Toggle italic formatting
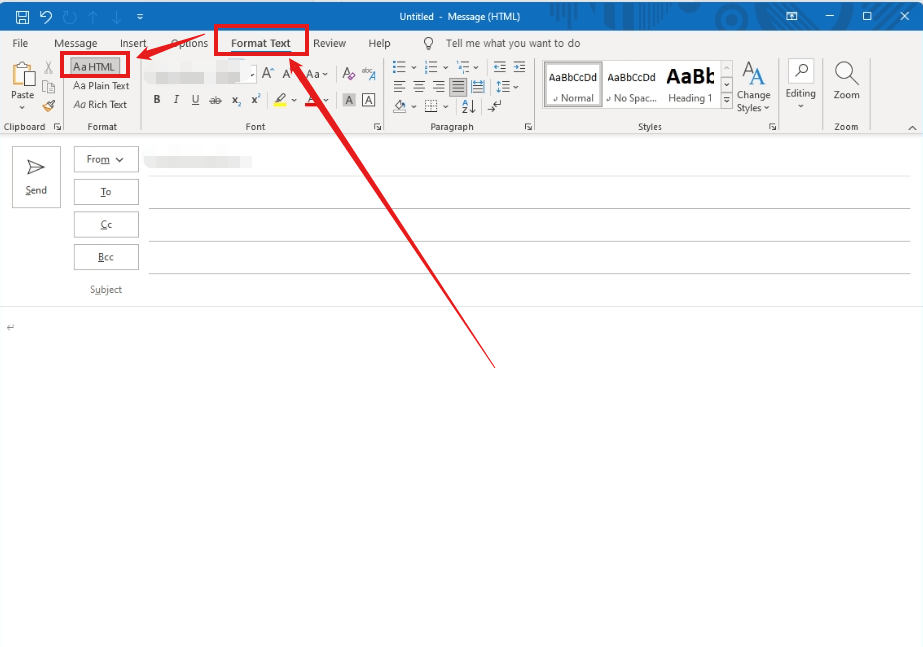923x647 pixels. point(176,99)
